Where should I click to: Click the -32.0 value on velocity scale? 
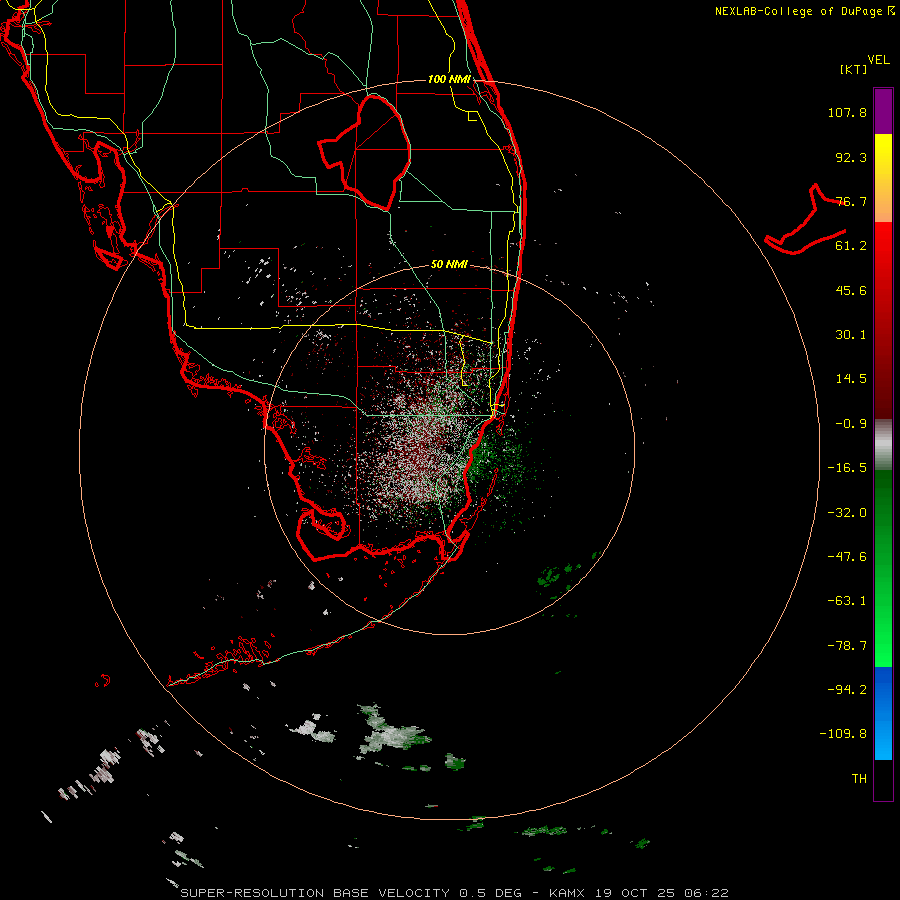pyautogui.click(x=847, y=513)
